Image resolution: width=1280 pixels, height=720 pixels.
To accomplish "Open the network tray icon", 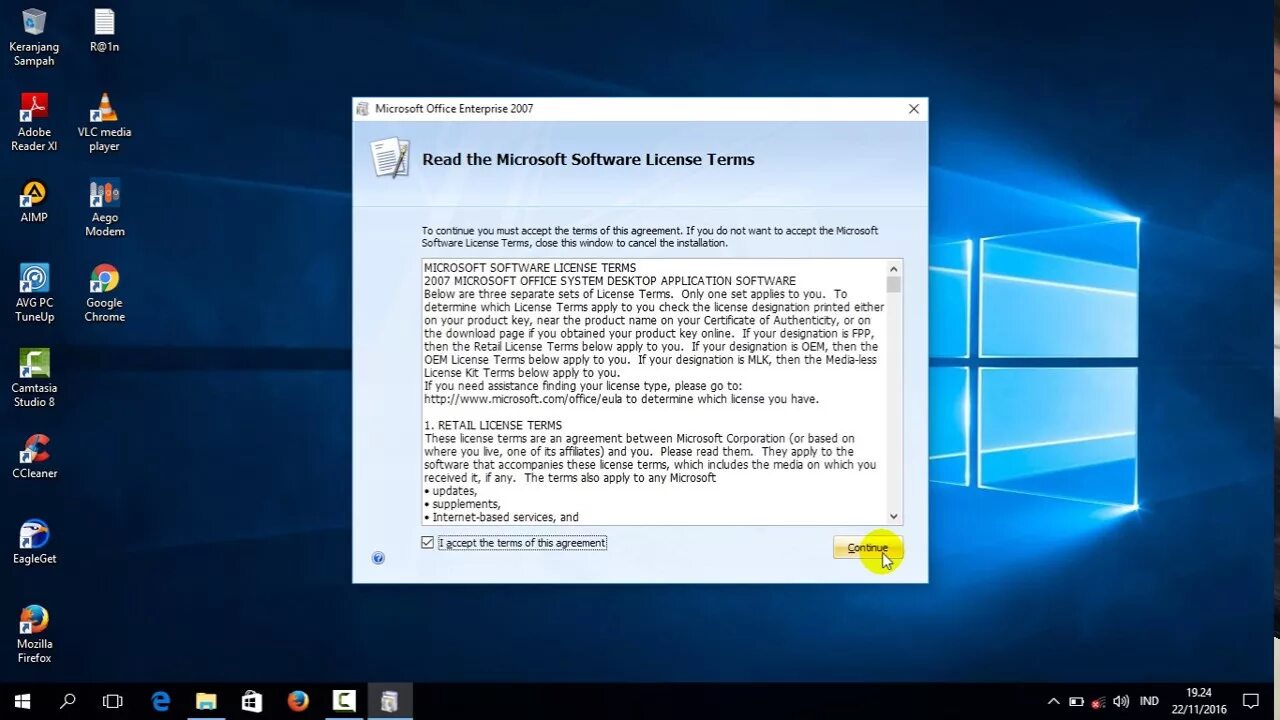I will coord(1098,701).
